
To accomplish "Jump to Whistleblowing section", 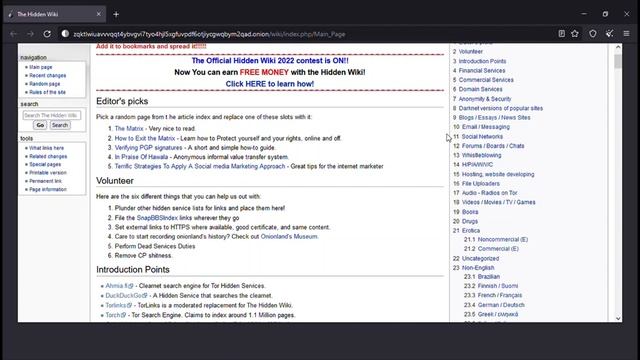I will click(482, 156).
